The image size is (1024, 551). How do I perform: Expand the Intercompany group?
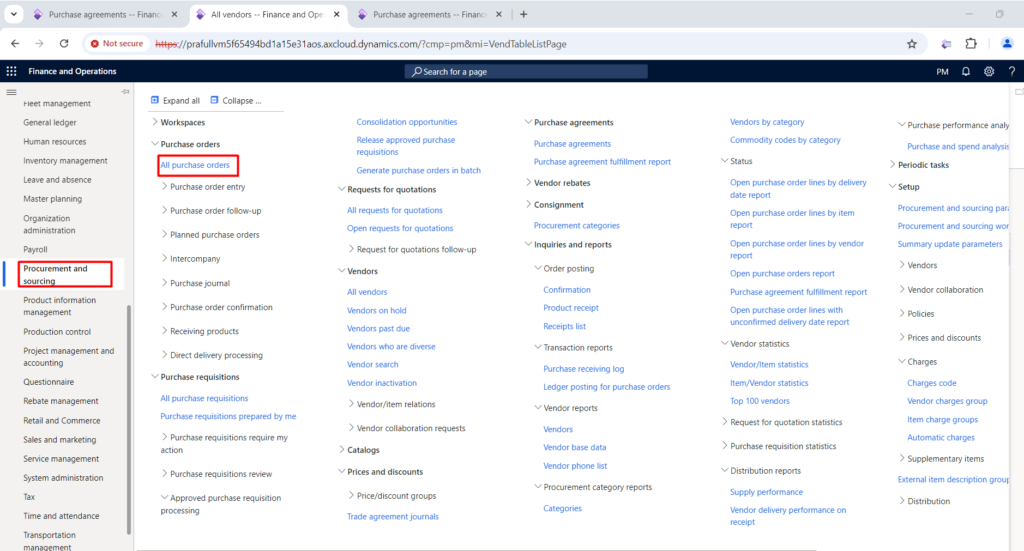pos(164,258)
